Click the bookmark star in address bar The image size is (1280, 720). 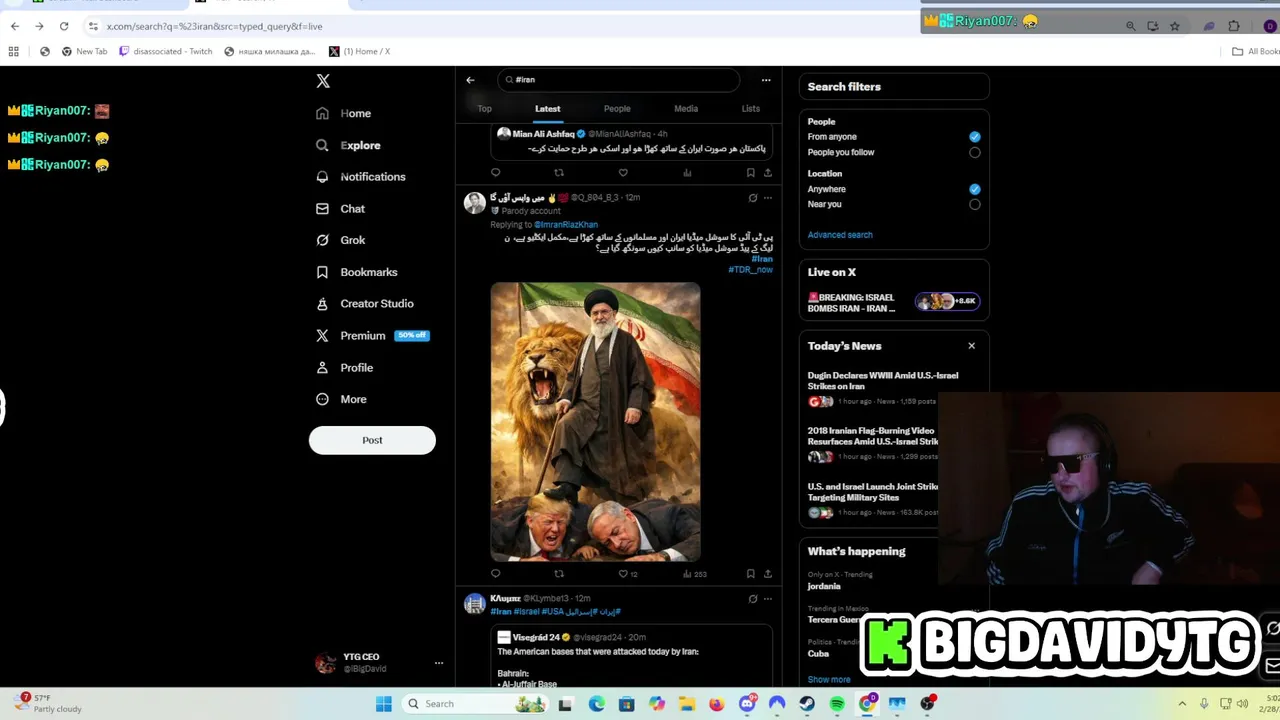1175,26
